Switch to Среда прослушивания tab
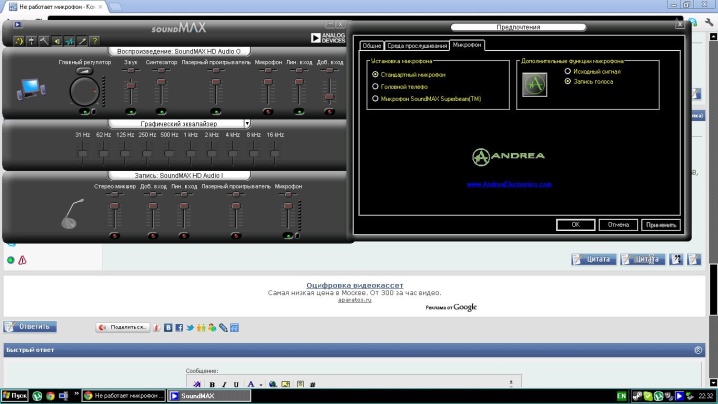Viewport: 718px width, 404px height. [417, 45]
